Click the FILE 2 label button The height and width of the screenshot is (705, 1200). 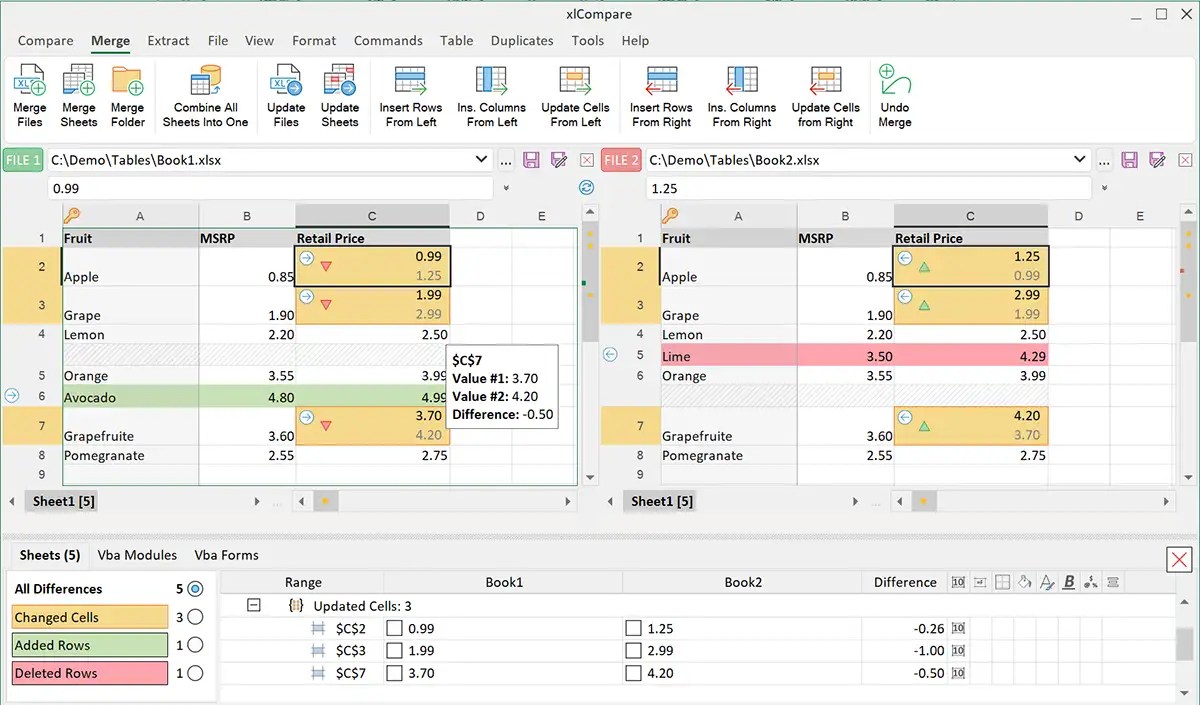click(620, 159)
